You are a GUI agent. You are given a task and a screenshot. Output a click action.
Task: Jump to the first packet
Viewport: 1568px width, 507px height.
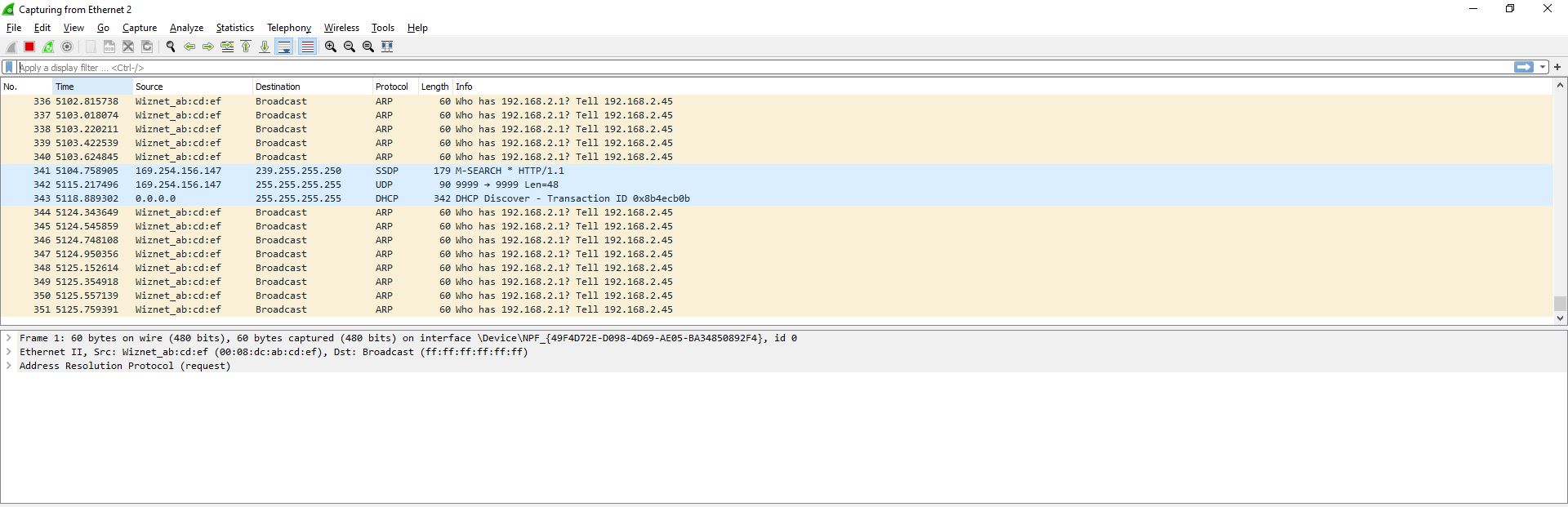point(246,47)
